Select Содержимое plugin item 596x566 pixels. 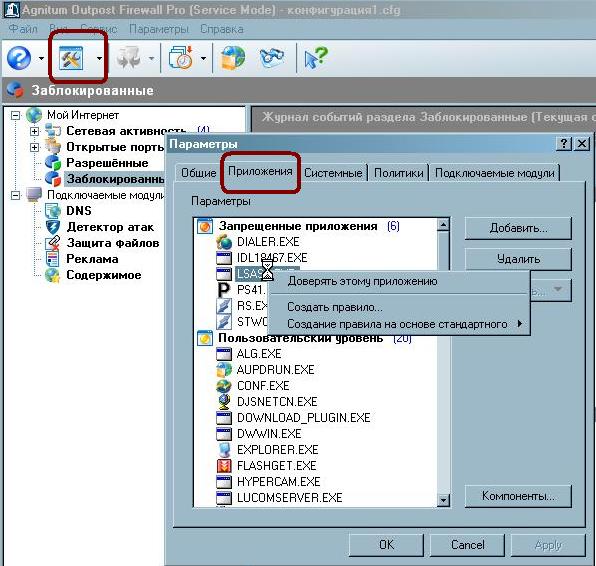(104, 275)
